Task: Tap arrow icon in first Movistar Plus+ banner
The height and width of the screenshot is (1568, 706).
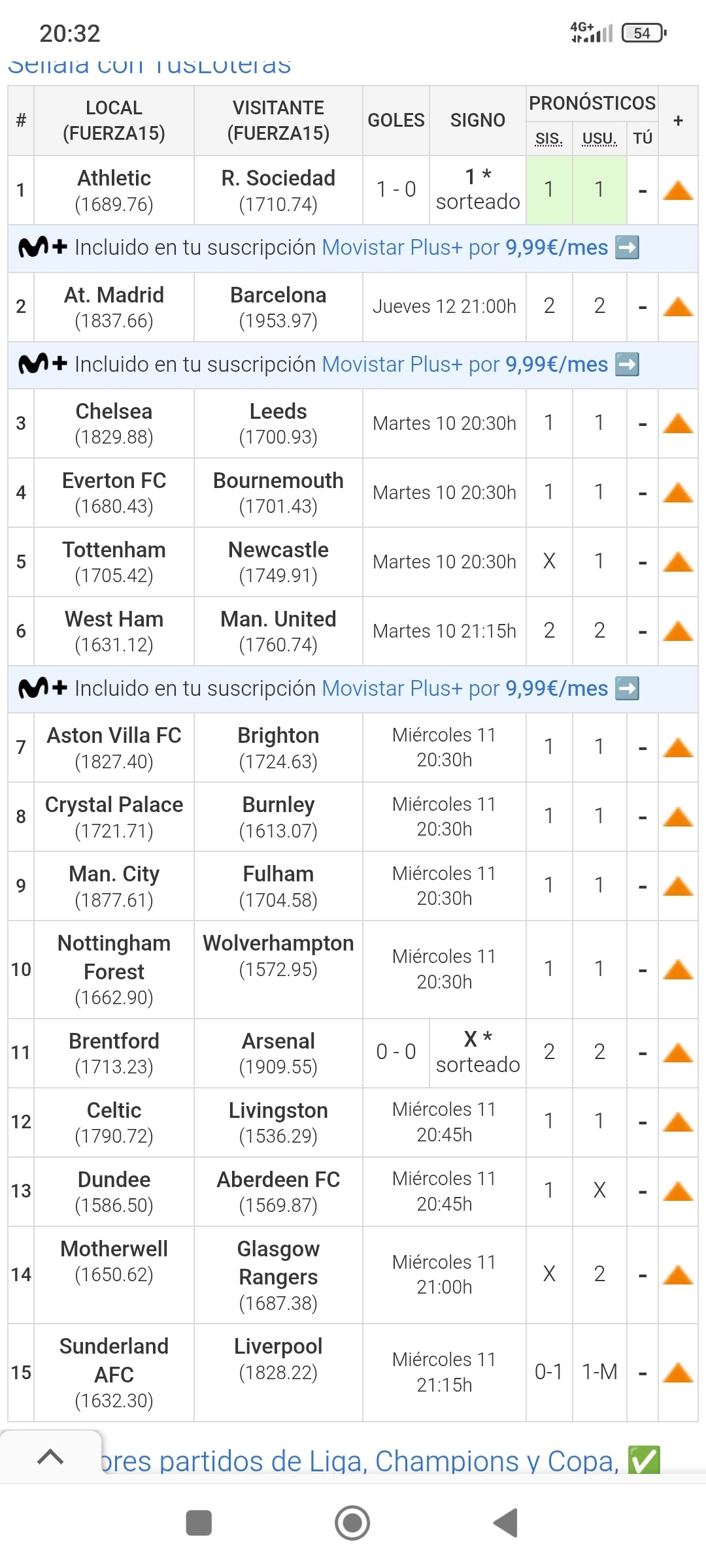Action: click(628, 248)
